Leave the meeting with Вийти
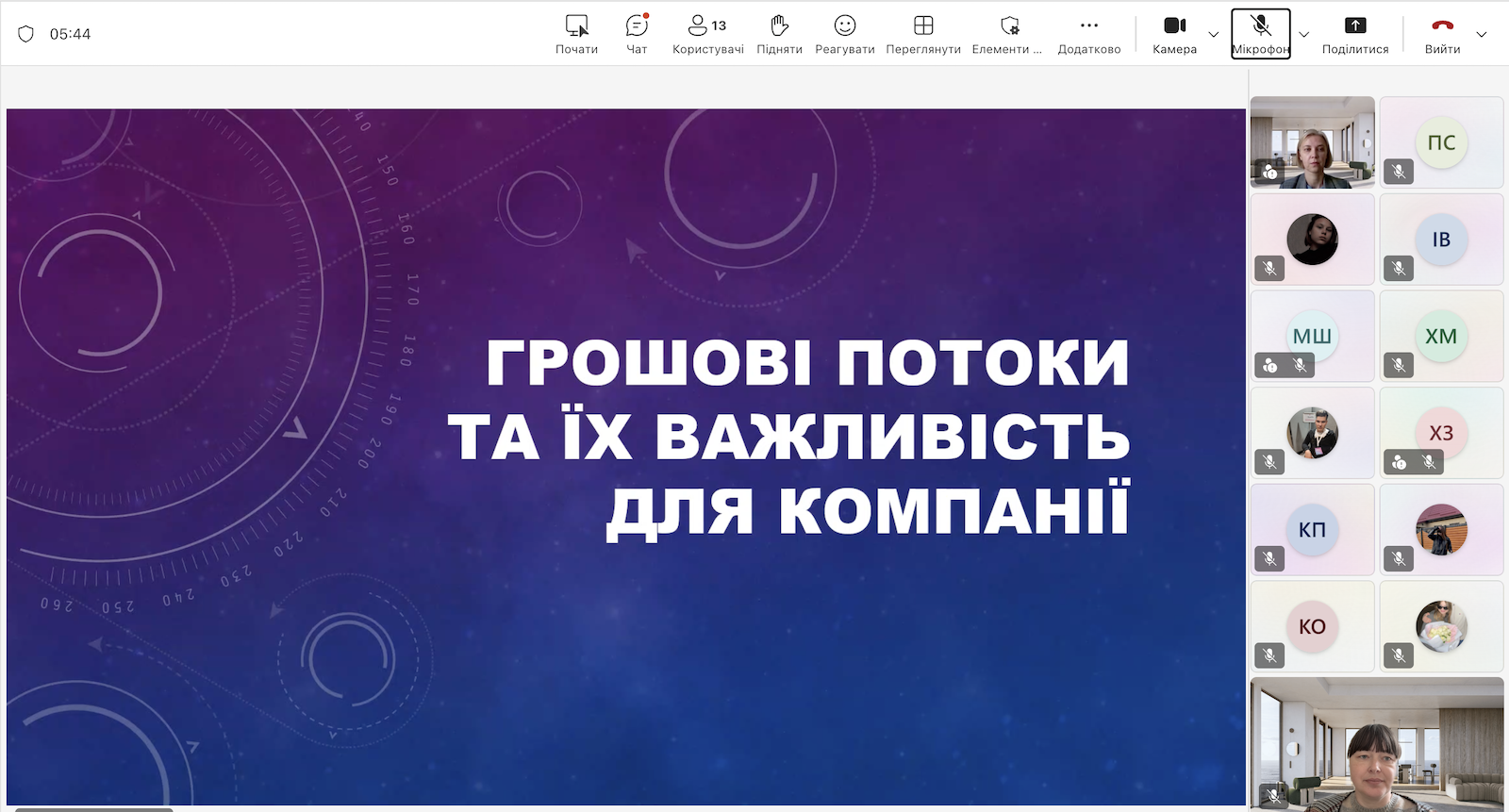 [1442, 34]
